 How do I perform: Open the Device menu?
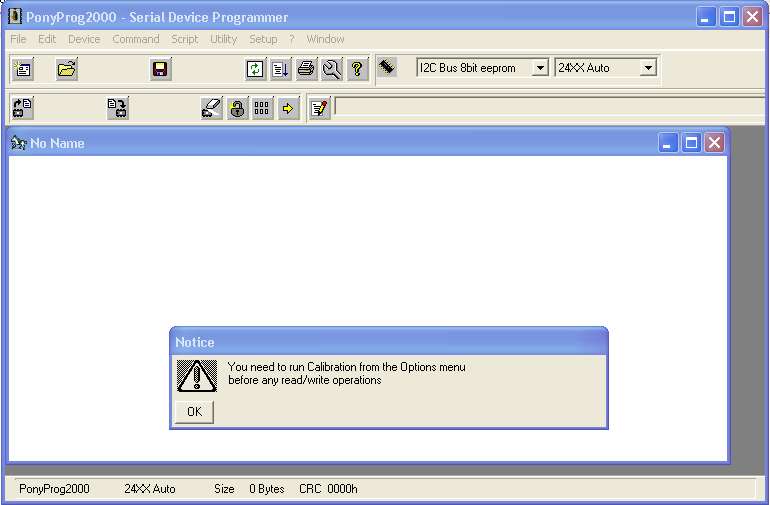(84, 39)
